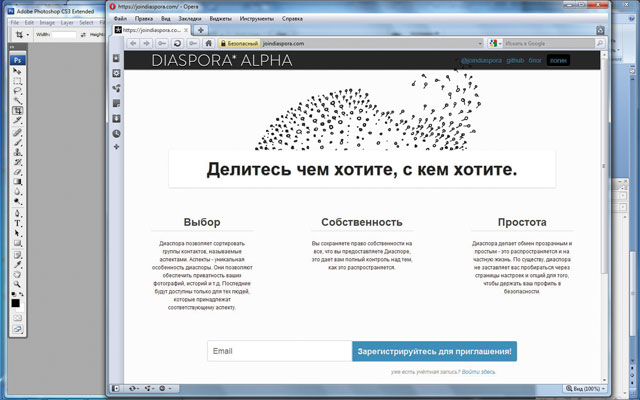Select the Magic Wand tool in Photoshop

[17, 100]
